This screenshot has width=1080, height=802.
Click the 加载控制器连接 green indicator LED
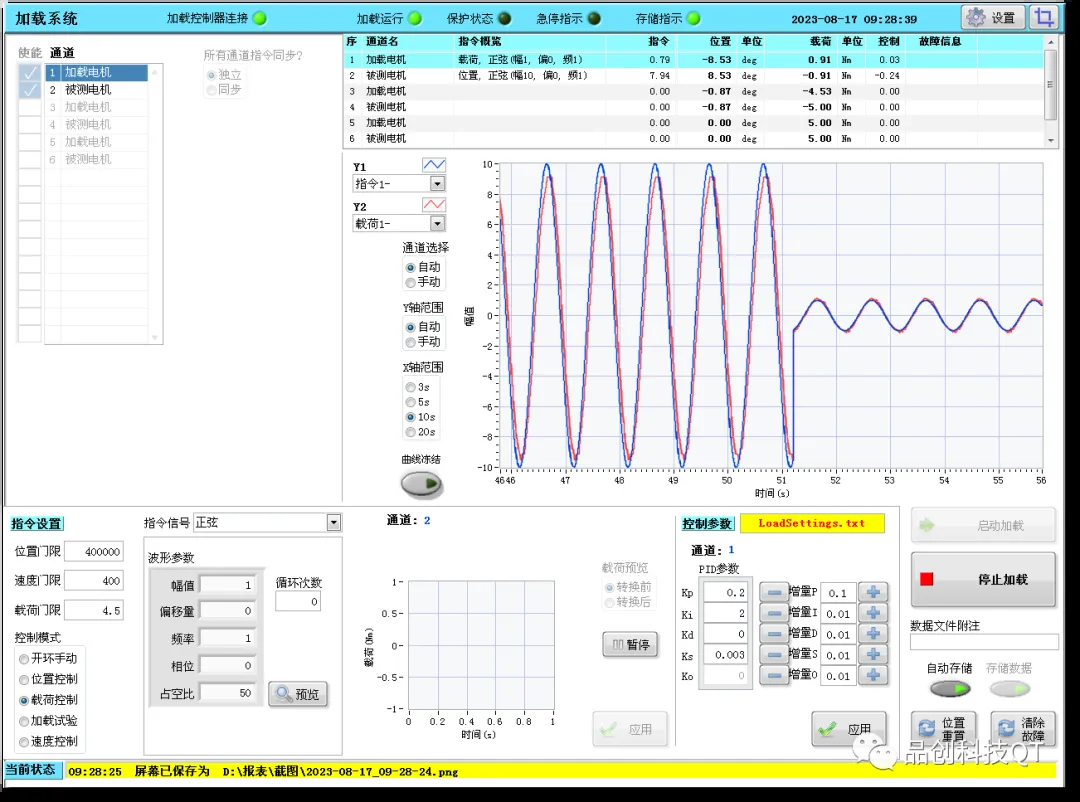point(260,19)
